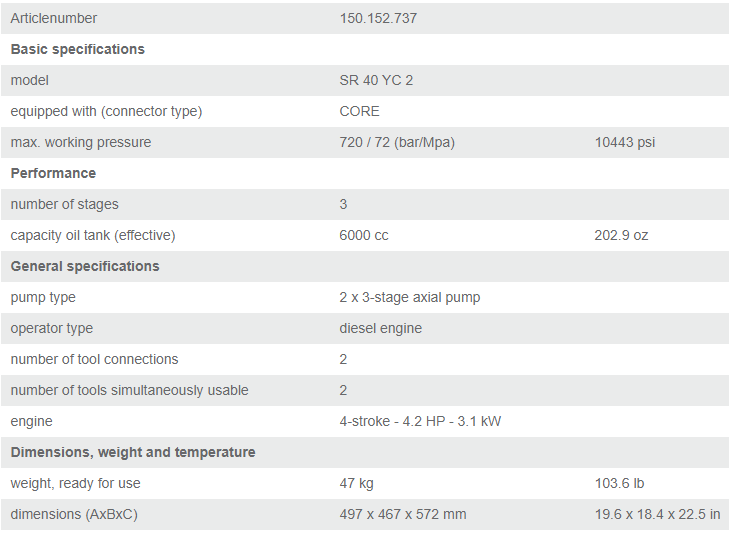Viewport: 729px width, 533px height.
Task: Click the 720 / 72 (bar/Mpa) pressure value
Action: click(397, 142)
